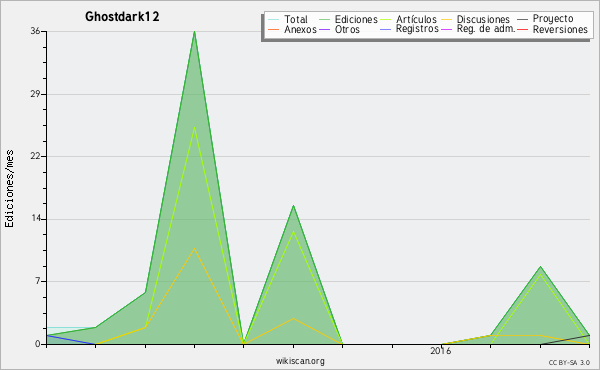
Task: Click the 7 y-axis value
Action: pos(38,281)
